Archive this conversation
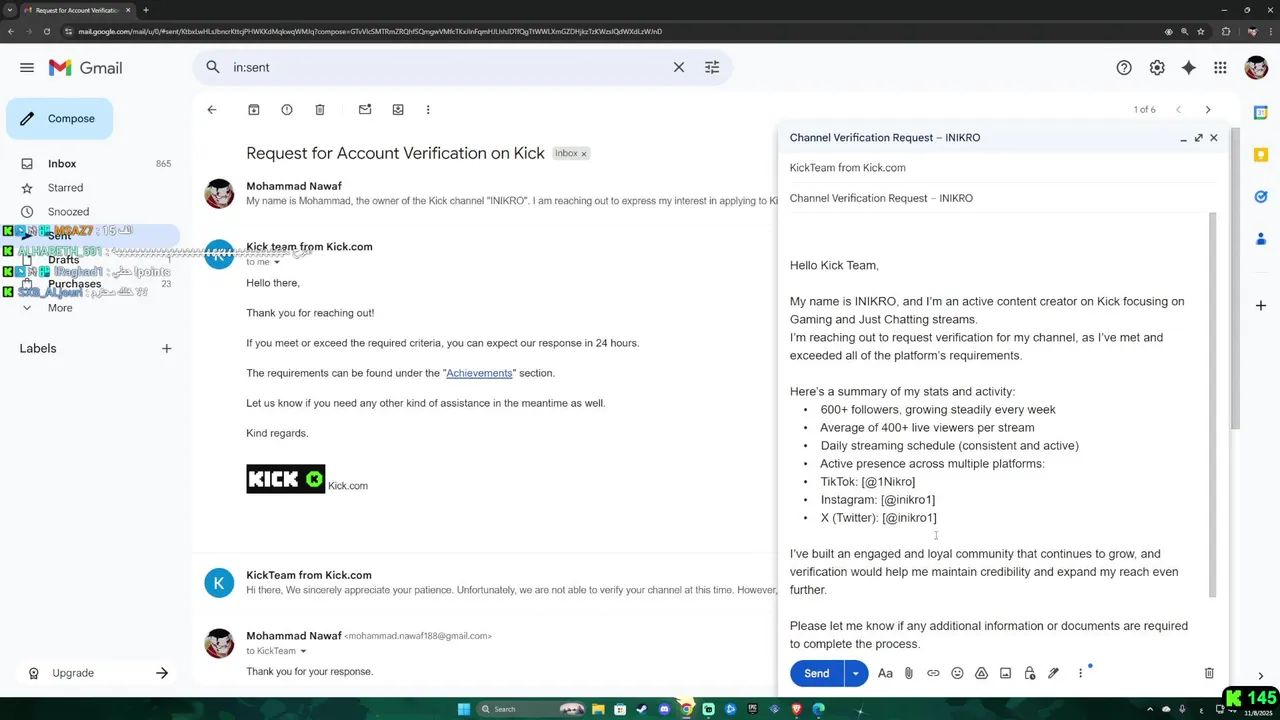Viewport: 1280px width, 720px height. pos(254,110)
